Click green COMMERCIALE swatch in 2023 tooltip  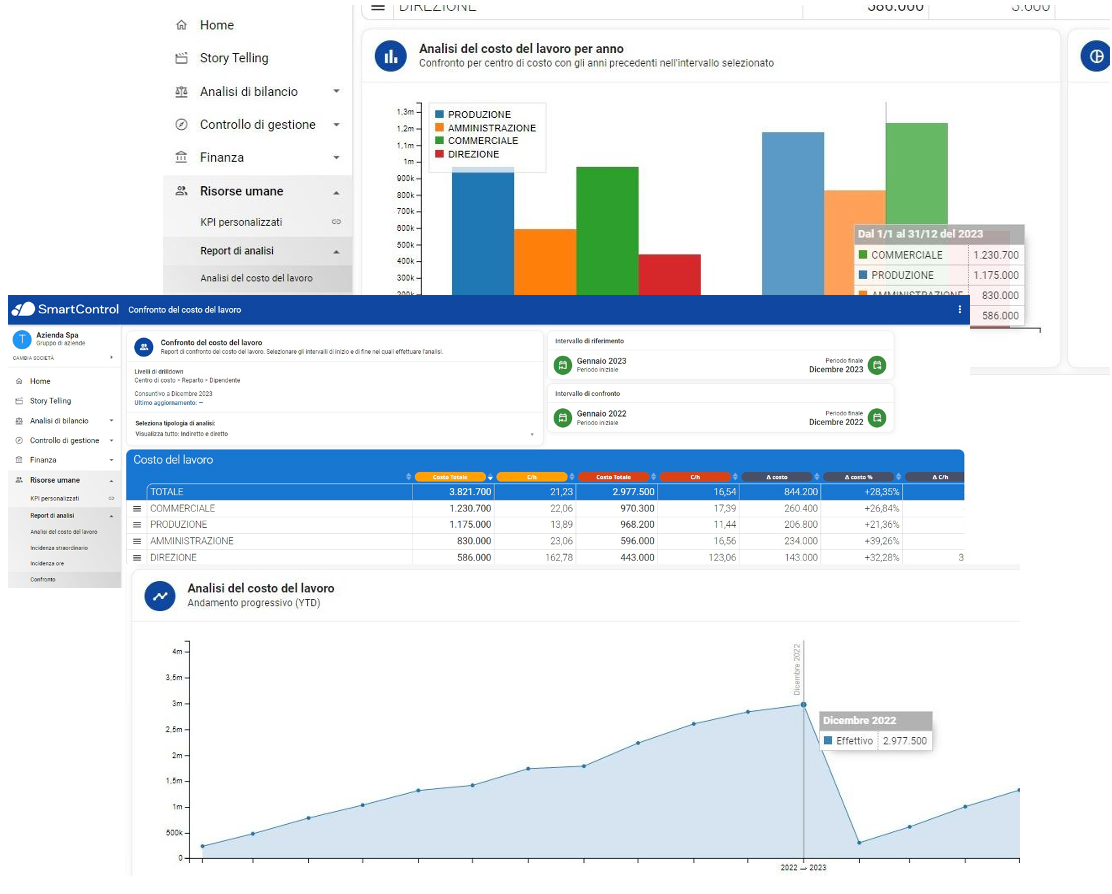pos(863,255)
